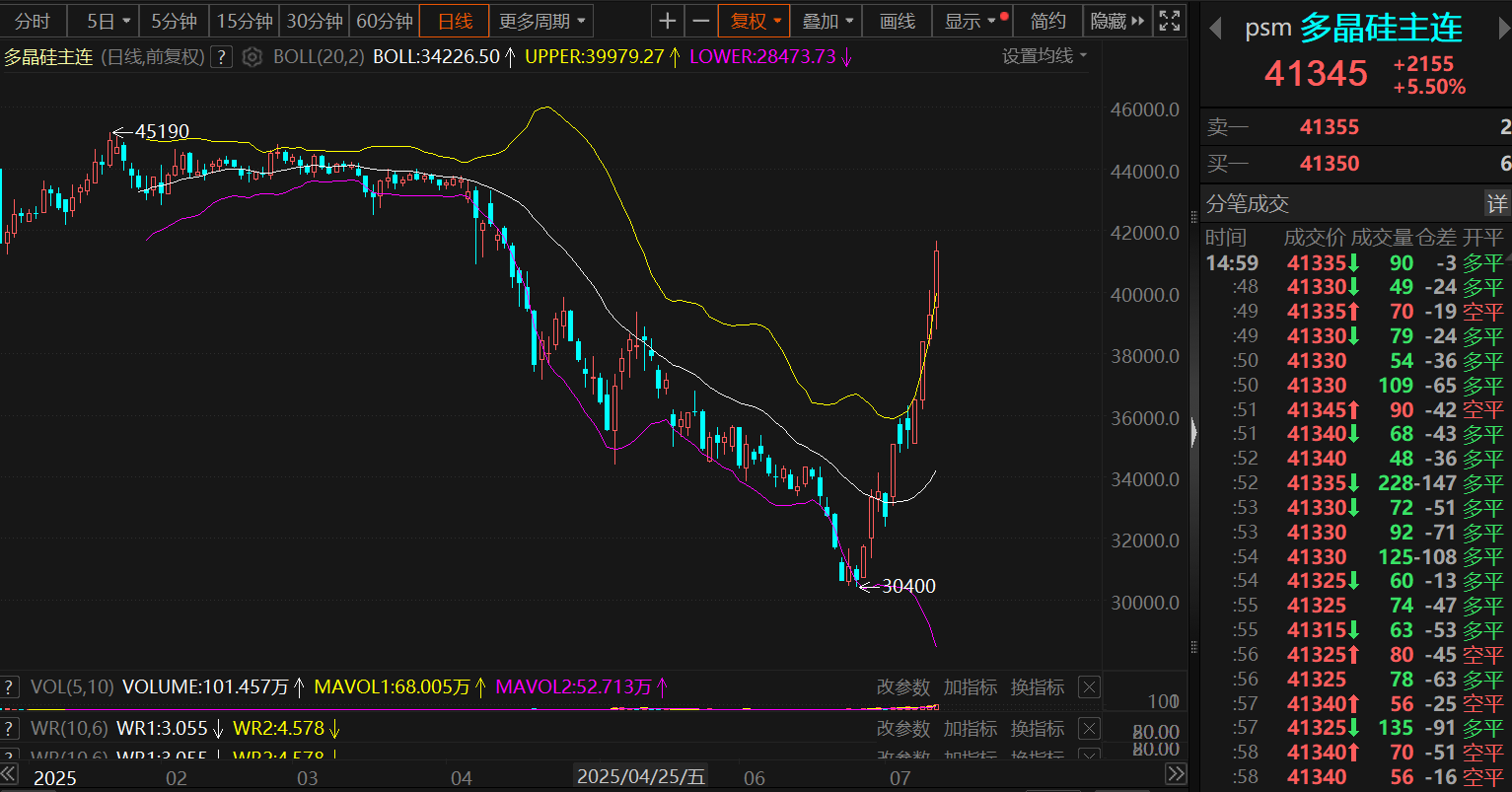Click 改参数 for the VOL indicator
This screenshot has height=792, width=1512.
click(x=902, y=687)
